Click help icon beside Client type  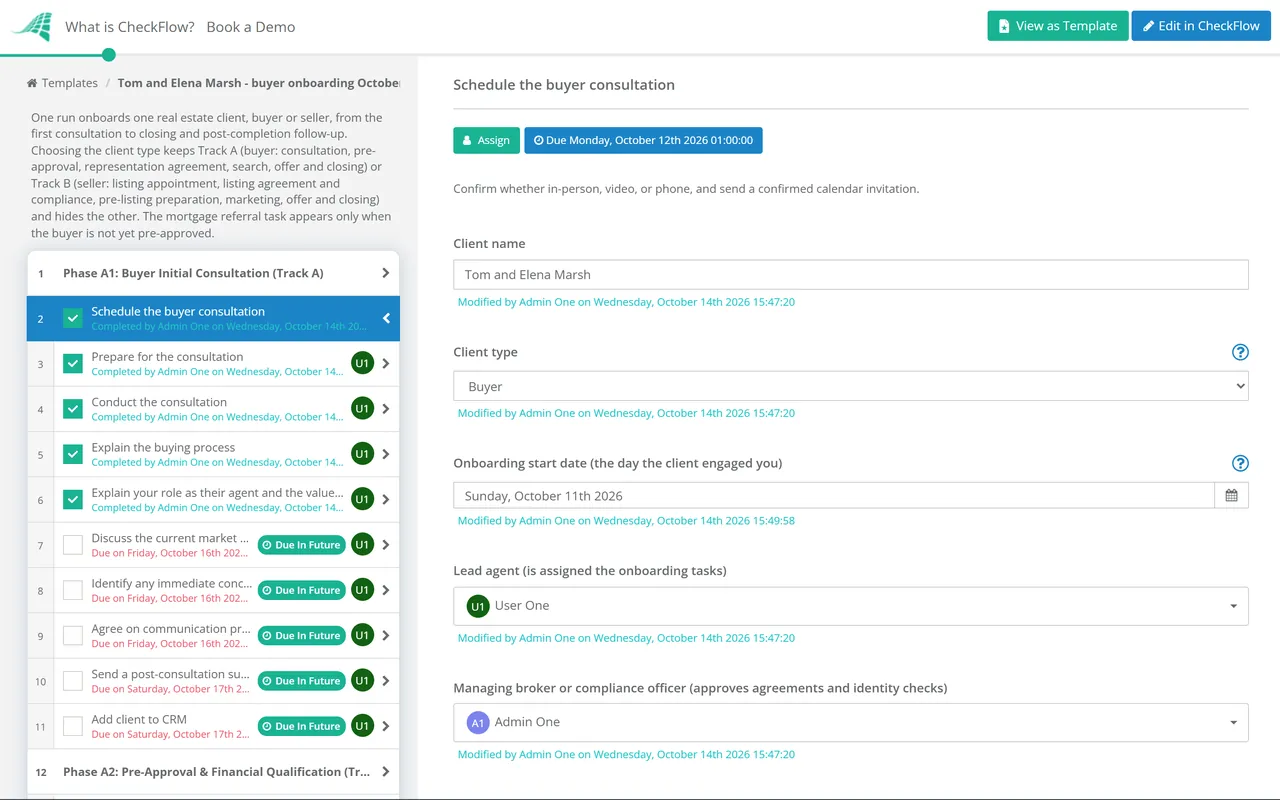tap(1240, 352)
